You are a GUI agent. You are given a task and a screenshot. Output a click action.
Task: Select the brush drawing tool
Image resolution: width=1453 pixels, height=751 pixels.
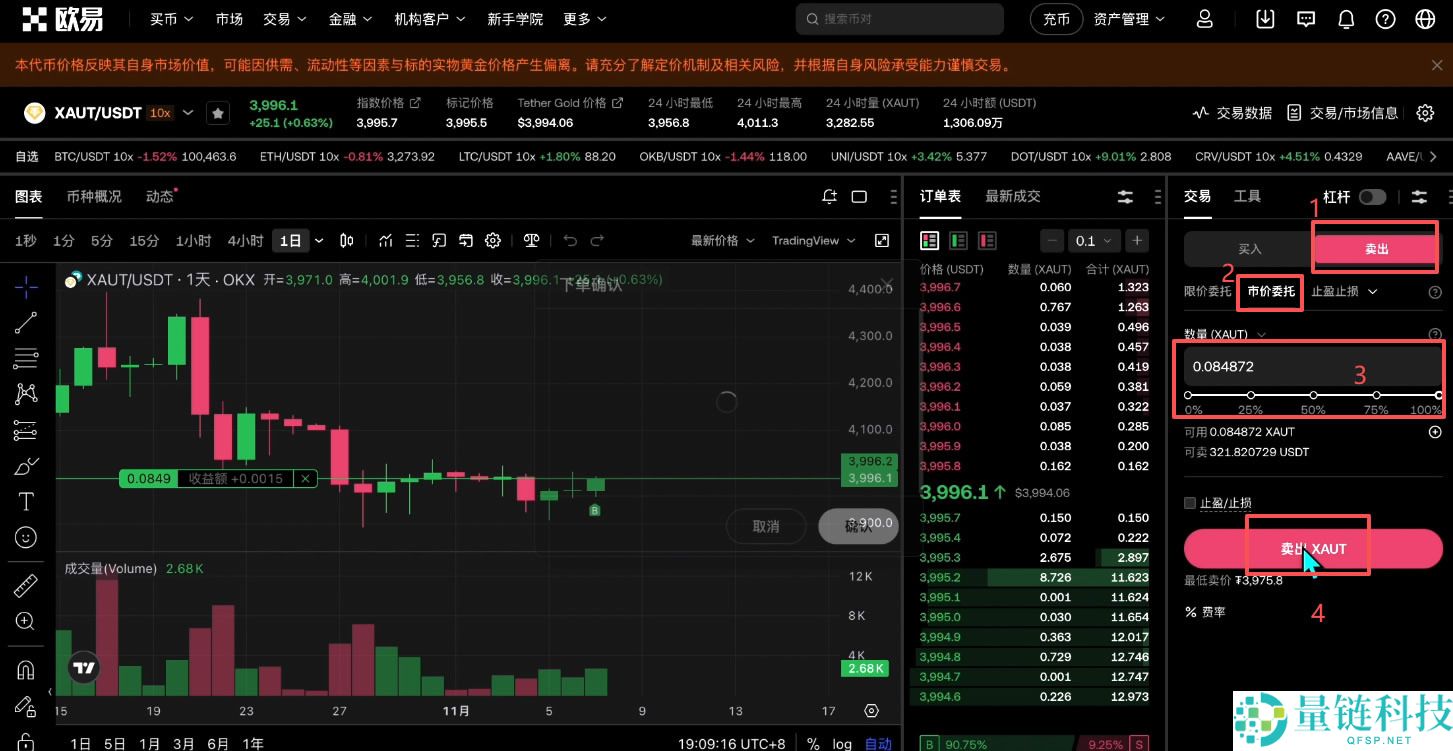(25, 465)
